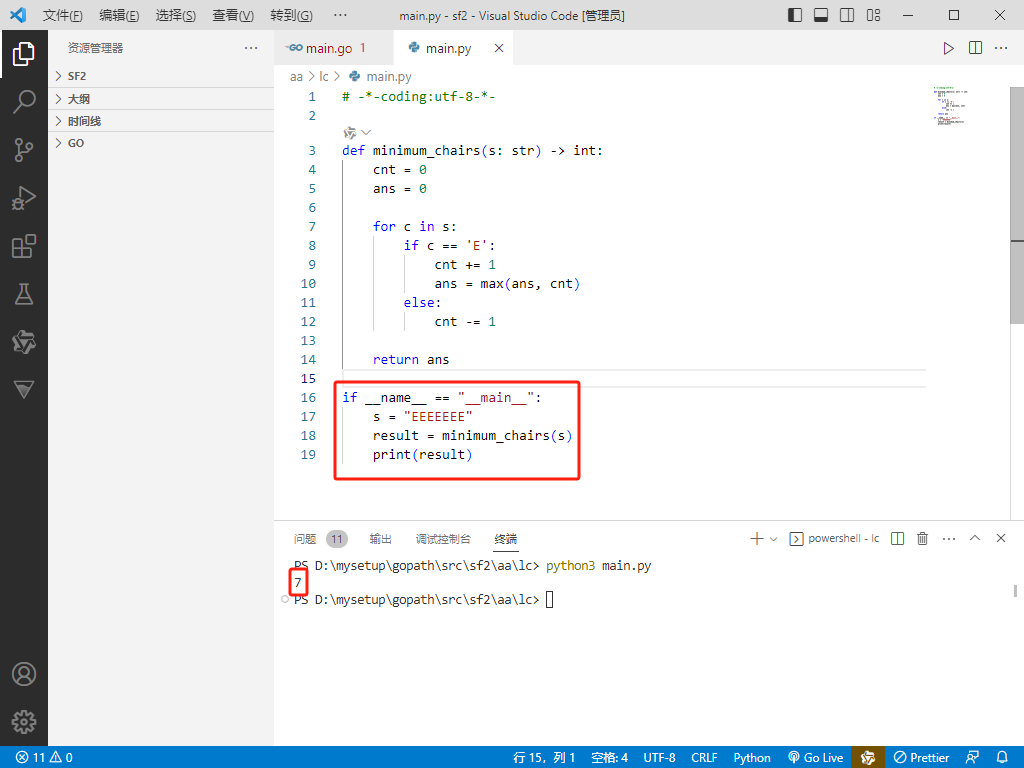Select the 终端 terminal tab

[505, 539]
